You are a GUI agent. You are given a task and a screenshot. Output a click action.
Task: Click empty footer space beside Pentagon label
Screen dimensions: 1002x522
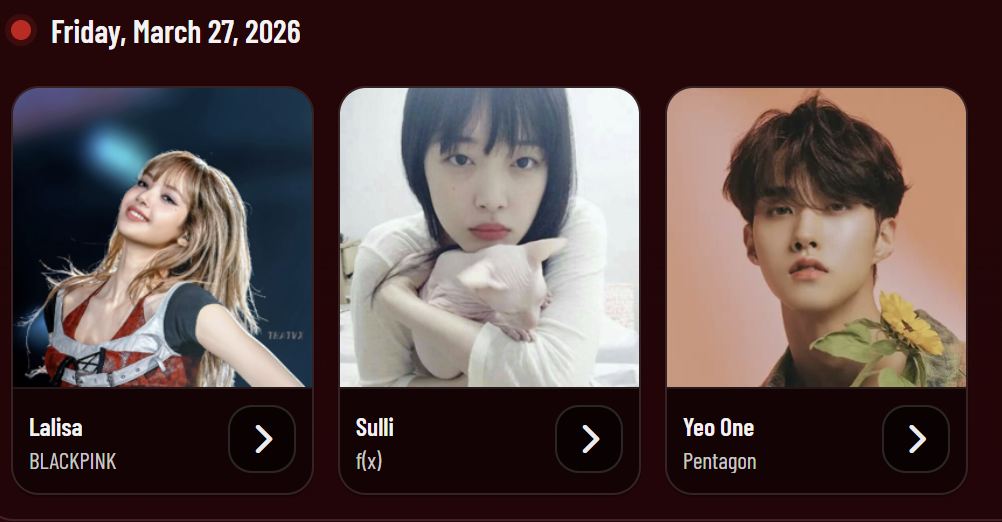tap(818, 461)
